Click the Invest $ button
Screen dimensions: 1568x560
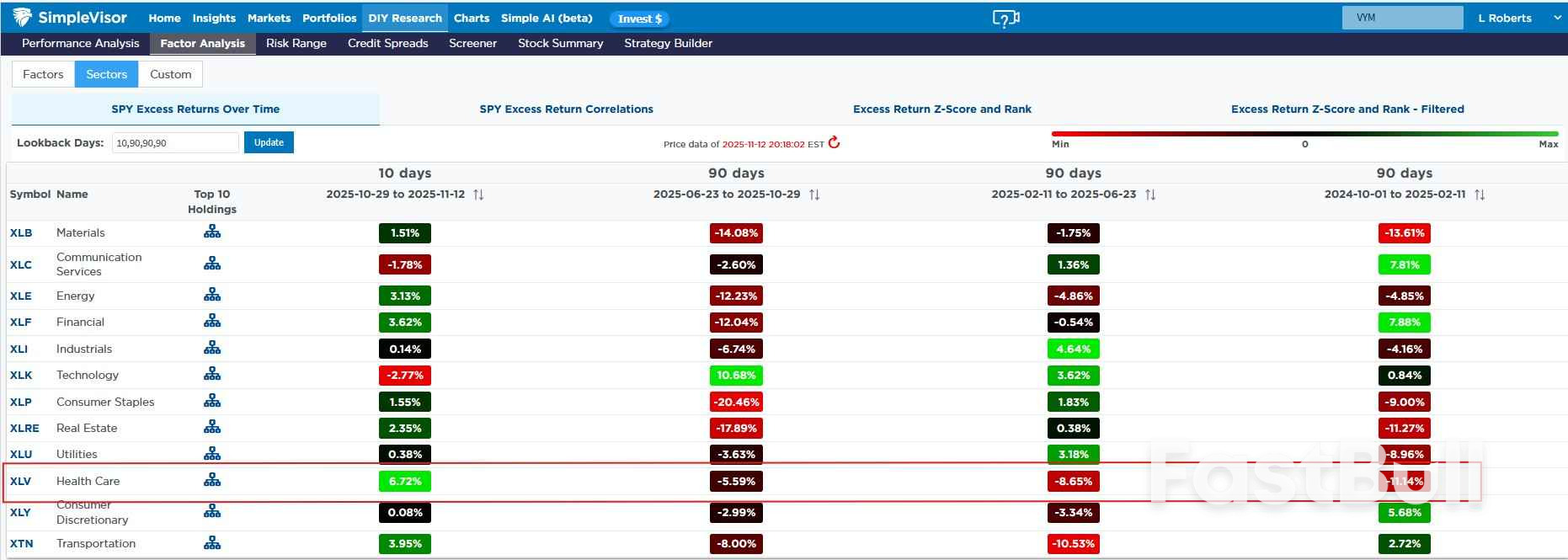pyautogui.click(x=640, y=19)
